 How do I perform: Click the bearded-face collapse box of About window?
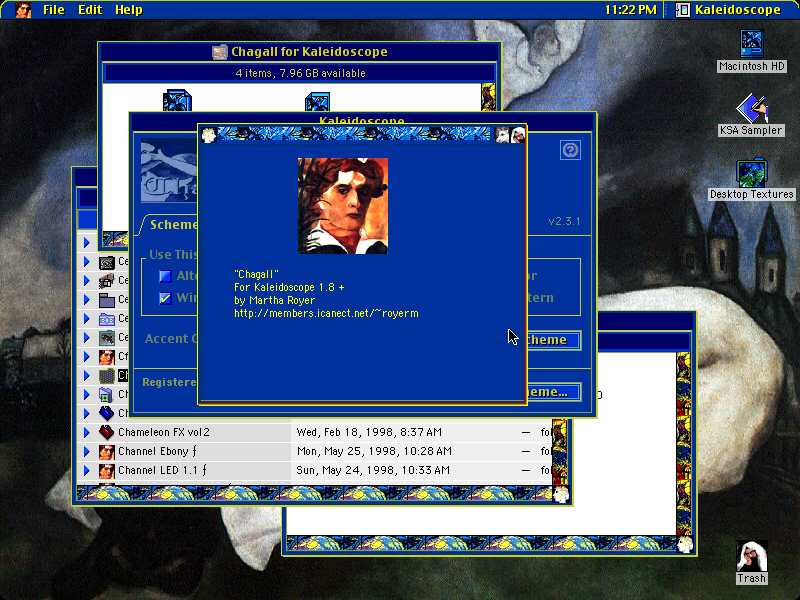coord(518,135)
